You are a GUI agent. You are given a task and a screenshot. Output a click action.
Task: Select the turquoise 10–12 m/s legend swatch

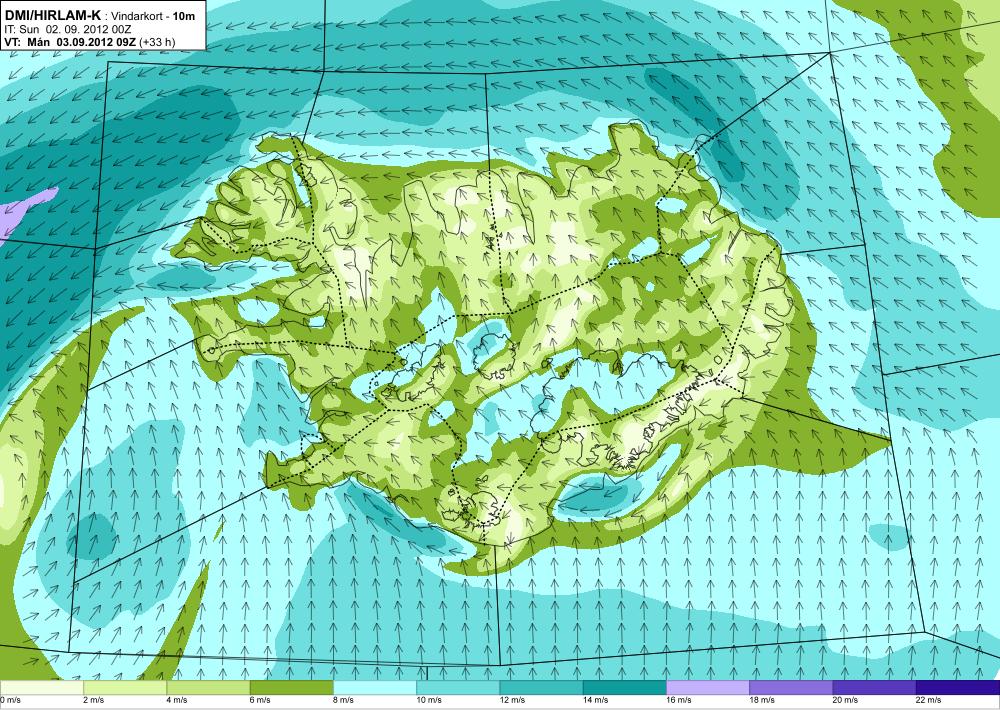pyautogui.click(x=458, y=688)
